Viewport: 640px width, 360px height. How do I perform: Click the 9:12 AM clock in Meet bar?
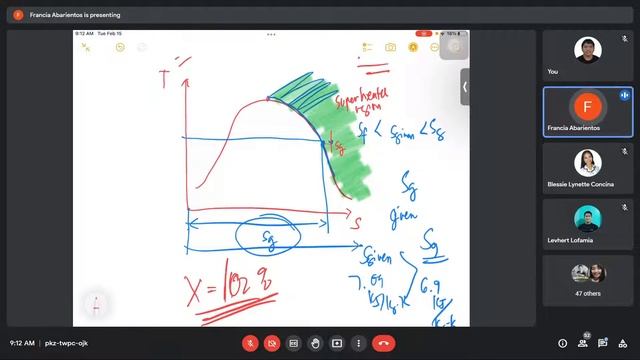coord(22,343)
